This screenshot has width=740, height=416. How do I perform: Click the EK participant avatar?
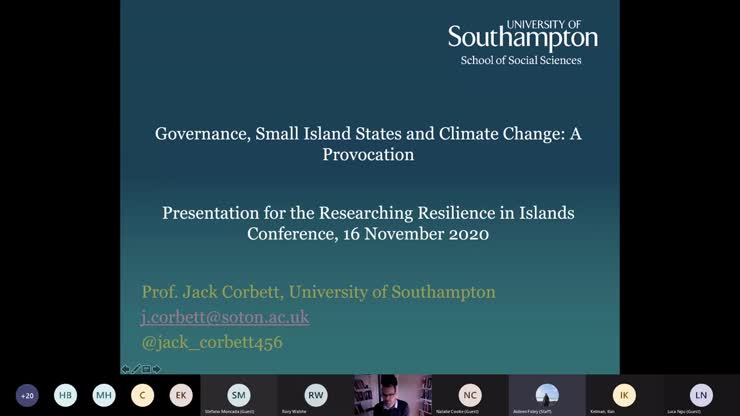[x=180, y=395]
